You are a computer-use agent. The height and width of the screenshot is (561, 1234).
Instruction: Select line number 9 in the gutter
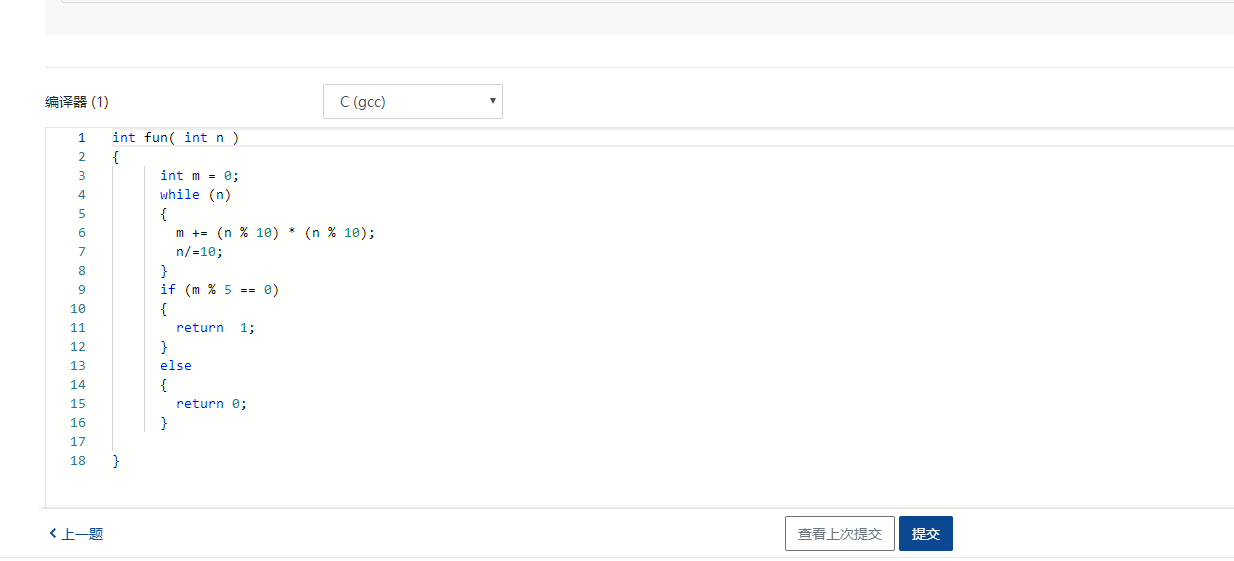(x=82, y=290)
